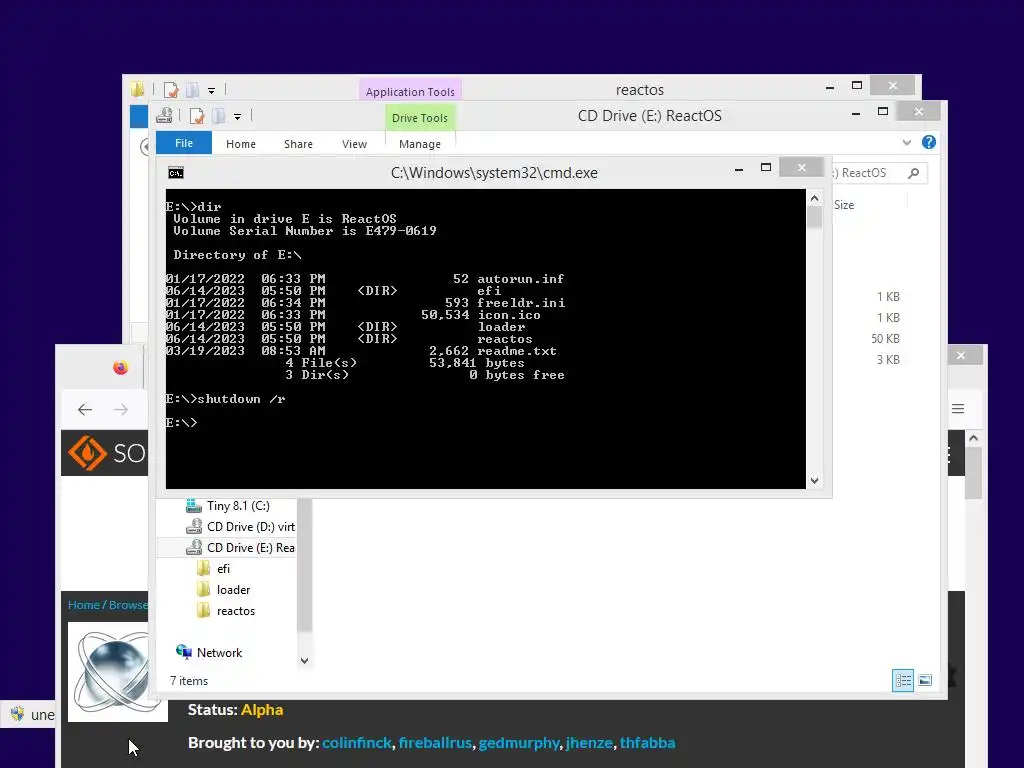Click New Folder quick access icon in CD Drive window
Viewport: 1024px width, 768px height.
[219, 116]
